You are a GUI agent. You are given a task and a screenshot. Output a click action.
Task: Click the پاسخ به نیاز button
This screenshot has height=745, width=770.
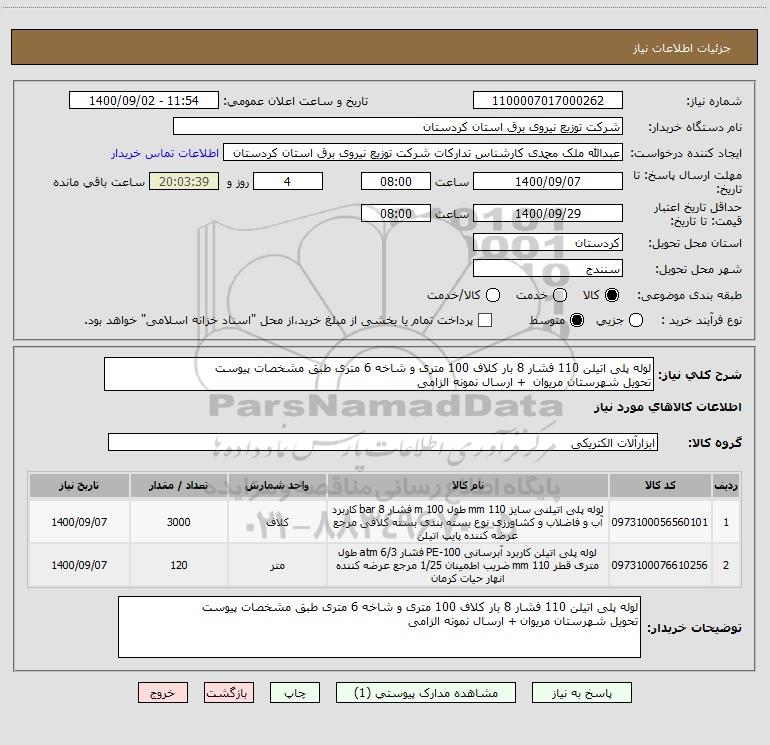pyautogui.click(x=581, y=692)
